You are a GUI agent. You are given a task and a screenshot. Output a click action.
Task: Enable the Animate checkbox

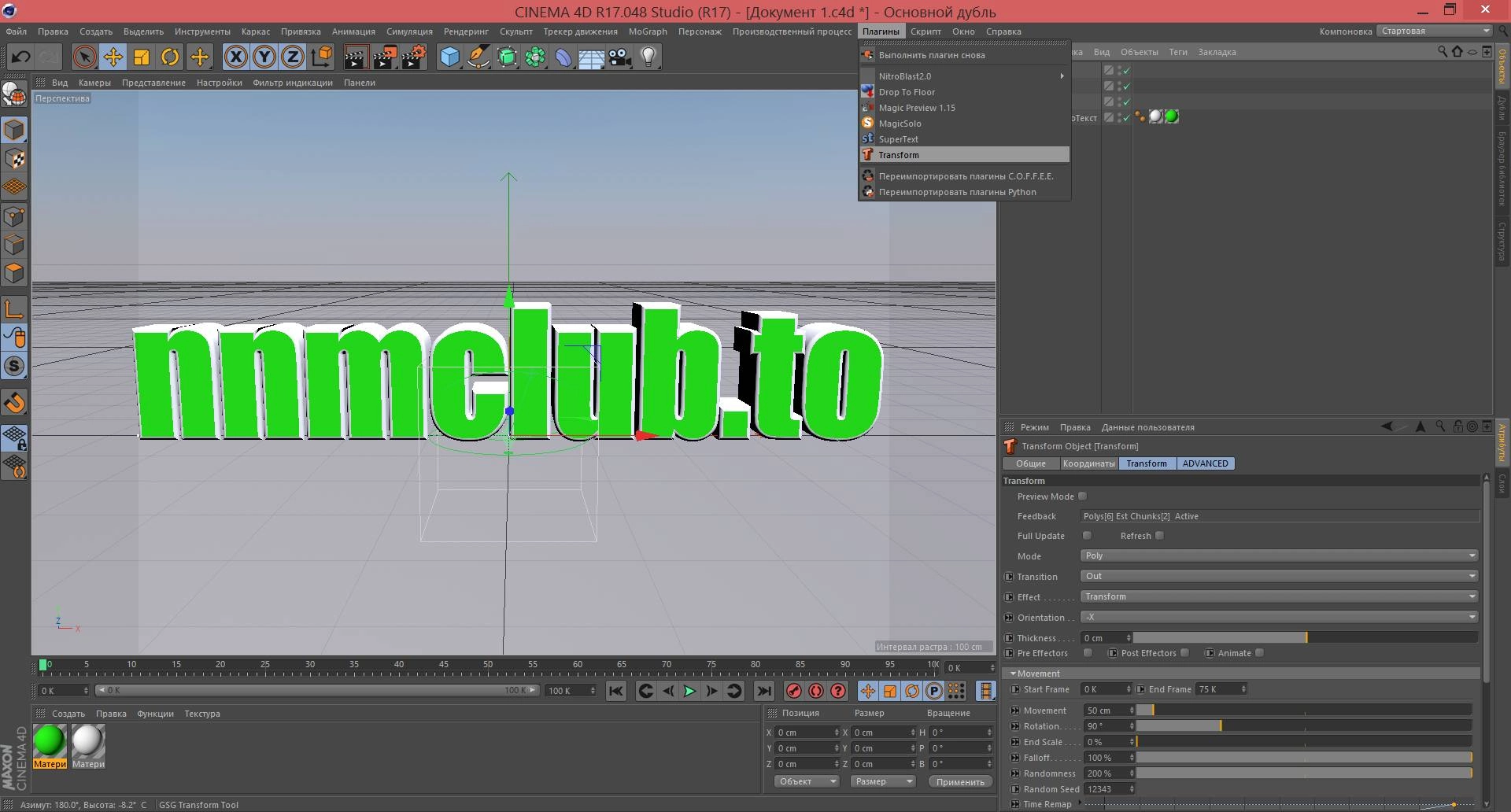click(1259, 653)
